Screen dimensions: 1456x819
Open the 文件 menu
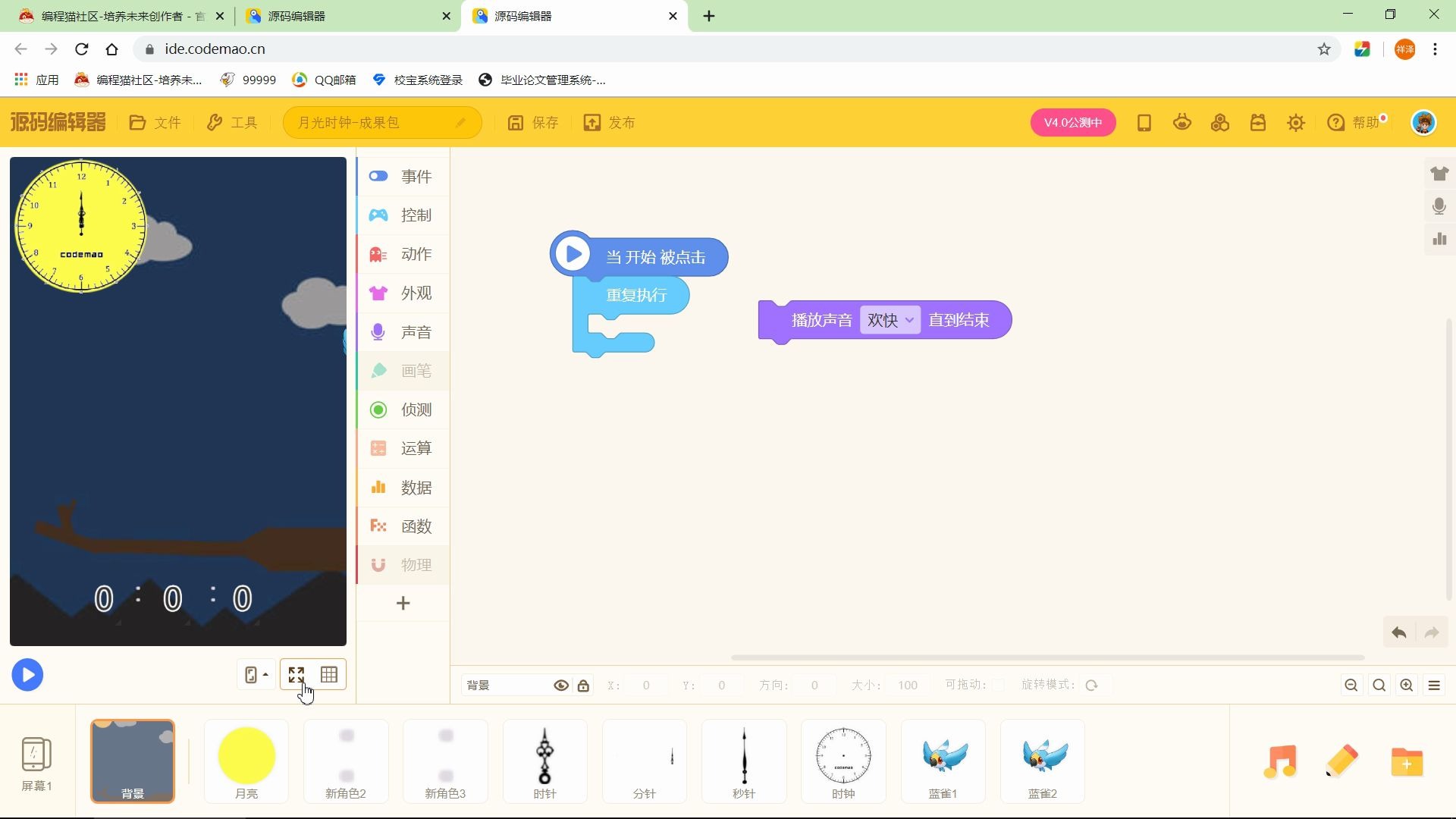(155, 123)
